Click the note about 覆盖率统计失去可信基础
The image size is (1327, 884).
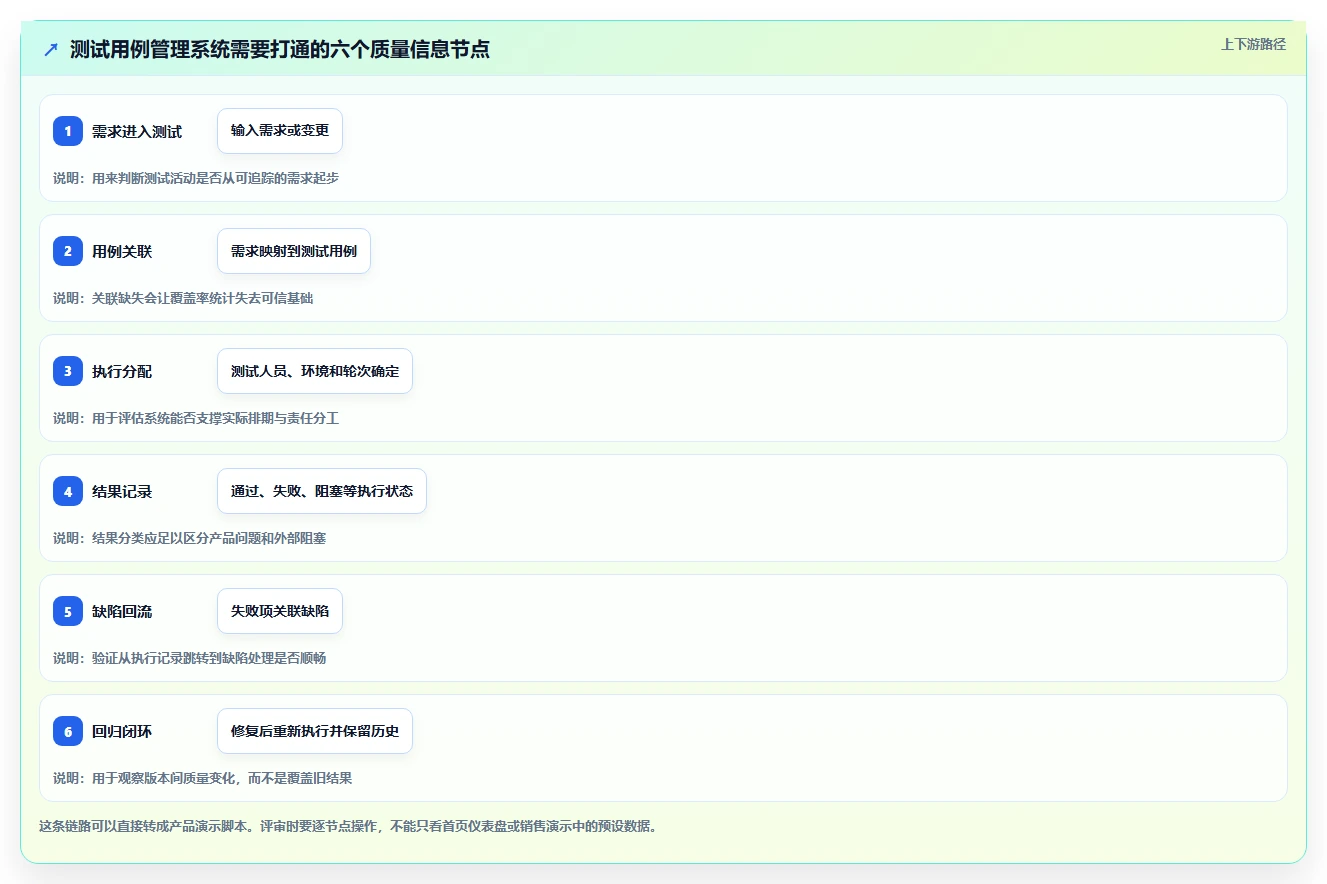[x=183, y=298]
